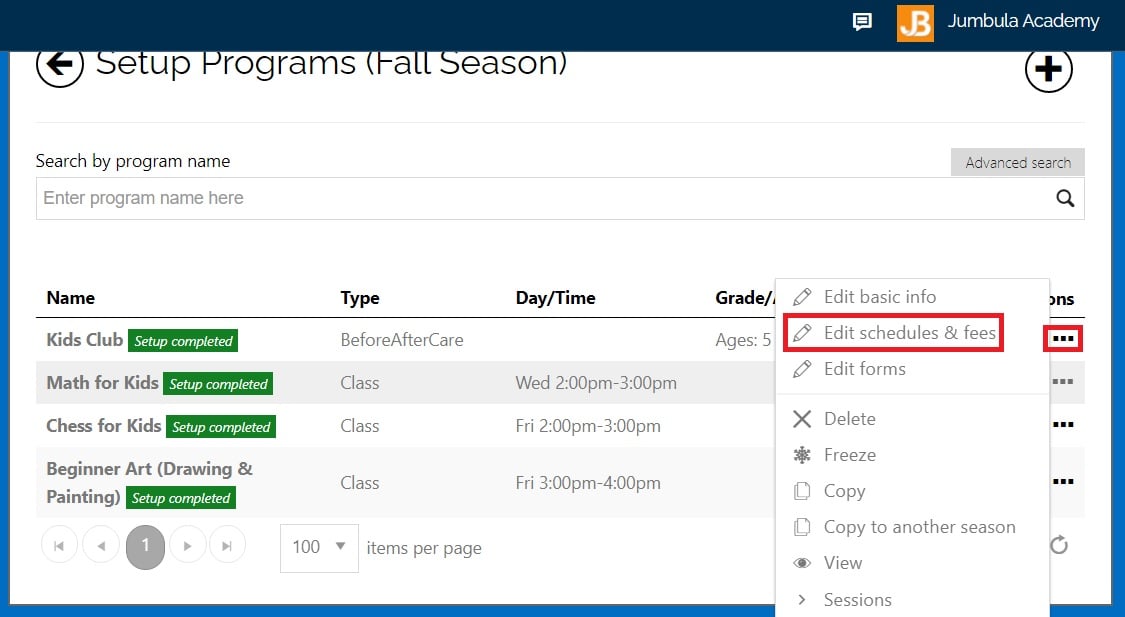Click BeforeAfterCare type cell for Kids Club
The width and height of the screenshot is (1125, 617).
(402, 339)
